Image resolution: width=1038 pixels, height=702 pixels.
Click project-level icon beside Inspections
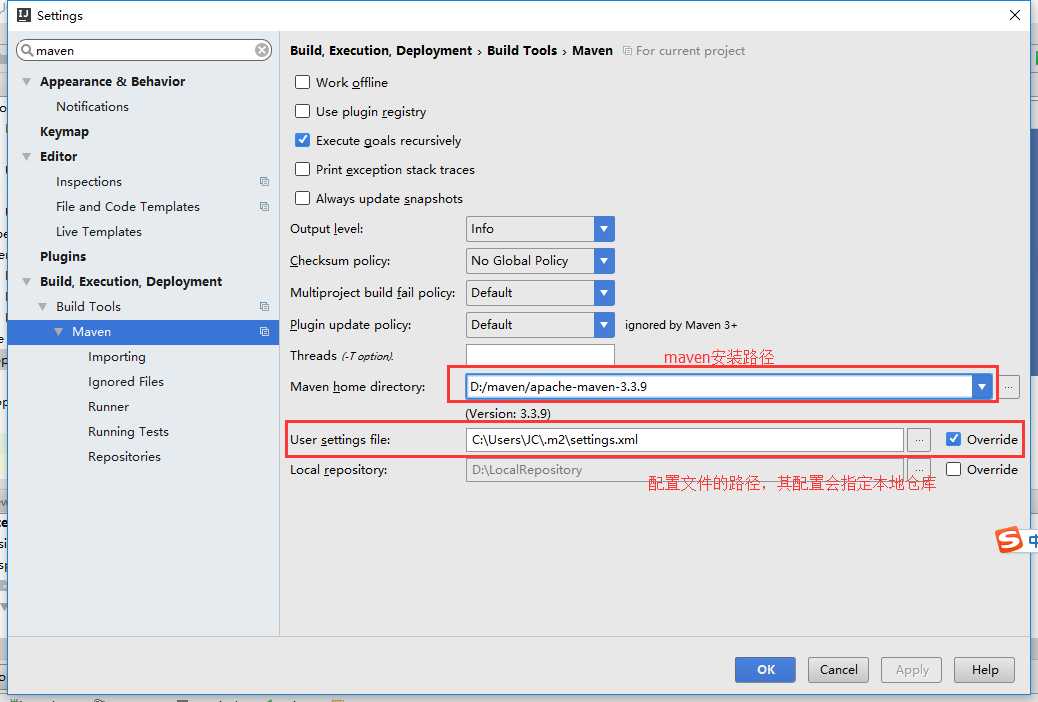pyautogui.click(x=264, y=181)
